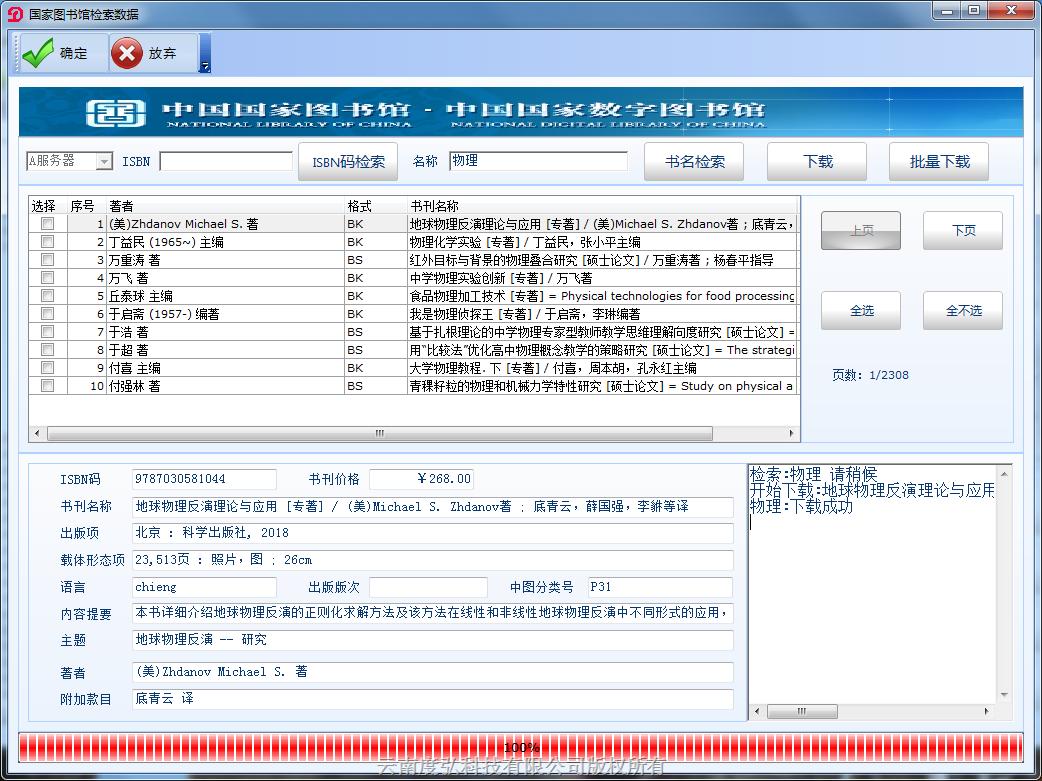Click the app icon in title bar
This screenshot has width=1042, height=781.
pyautogui.click(x=14, y=13)
